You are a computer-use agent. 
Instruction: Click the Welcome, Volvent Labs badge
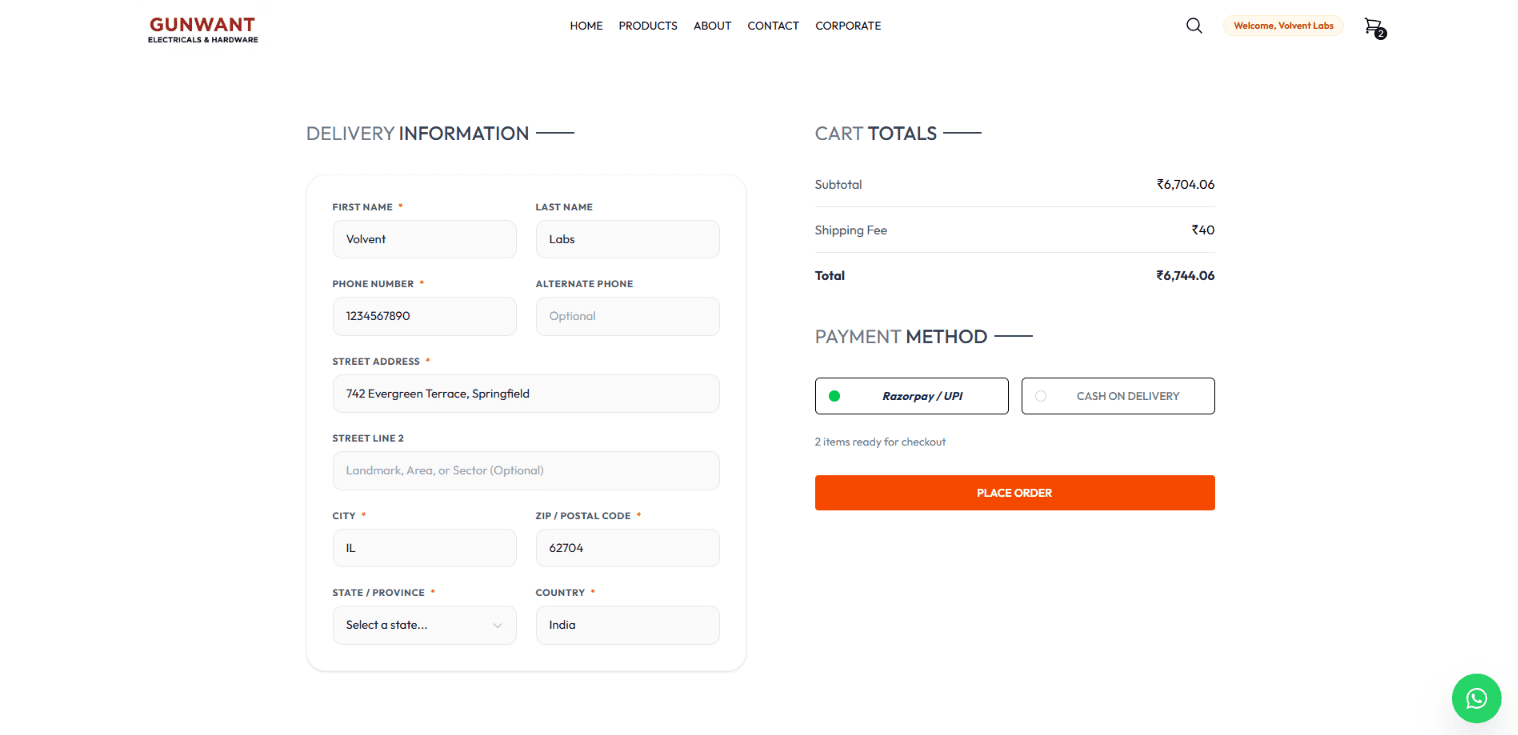[x=1284, y=26]
